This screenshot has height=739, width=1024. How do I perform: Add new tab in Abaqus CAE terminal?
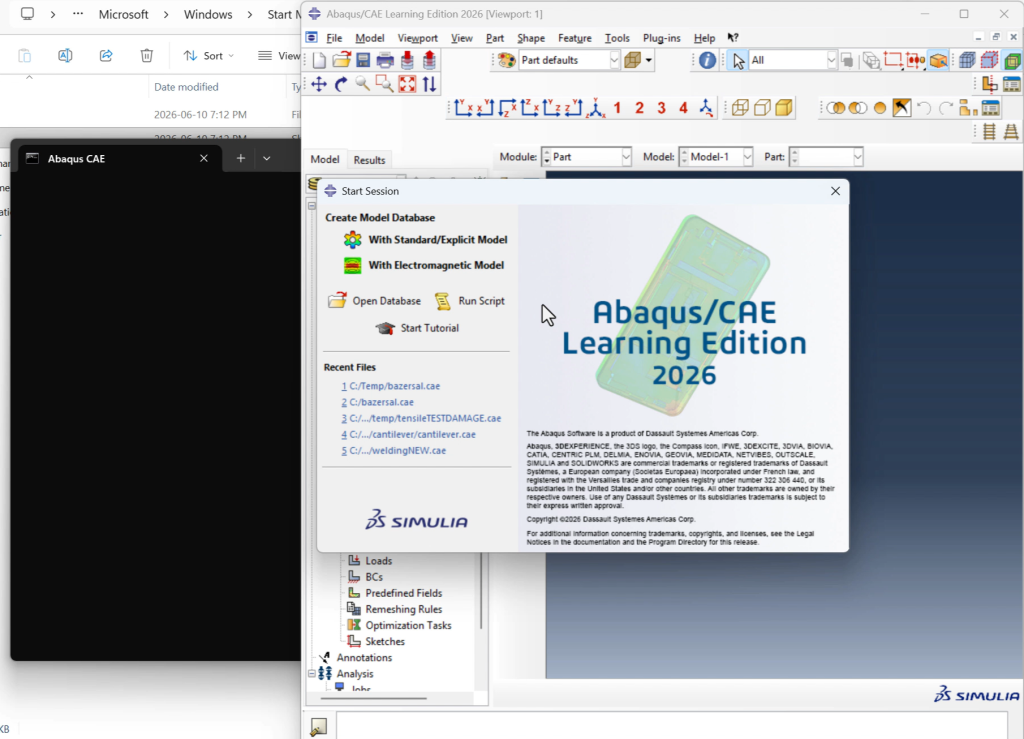240,158
